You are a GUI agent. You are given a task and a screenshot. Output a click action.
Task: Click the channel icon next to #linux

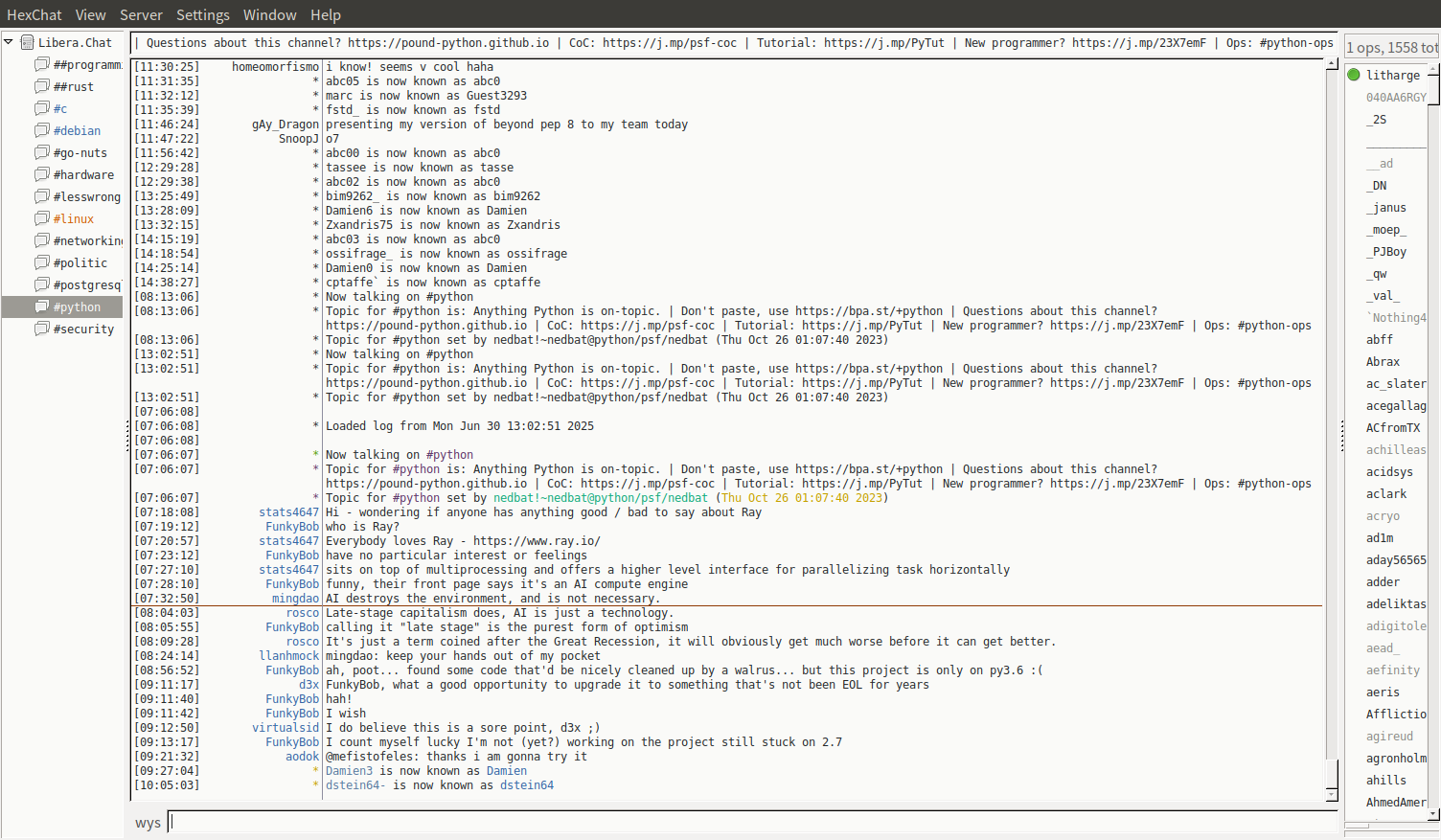41,218
